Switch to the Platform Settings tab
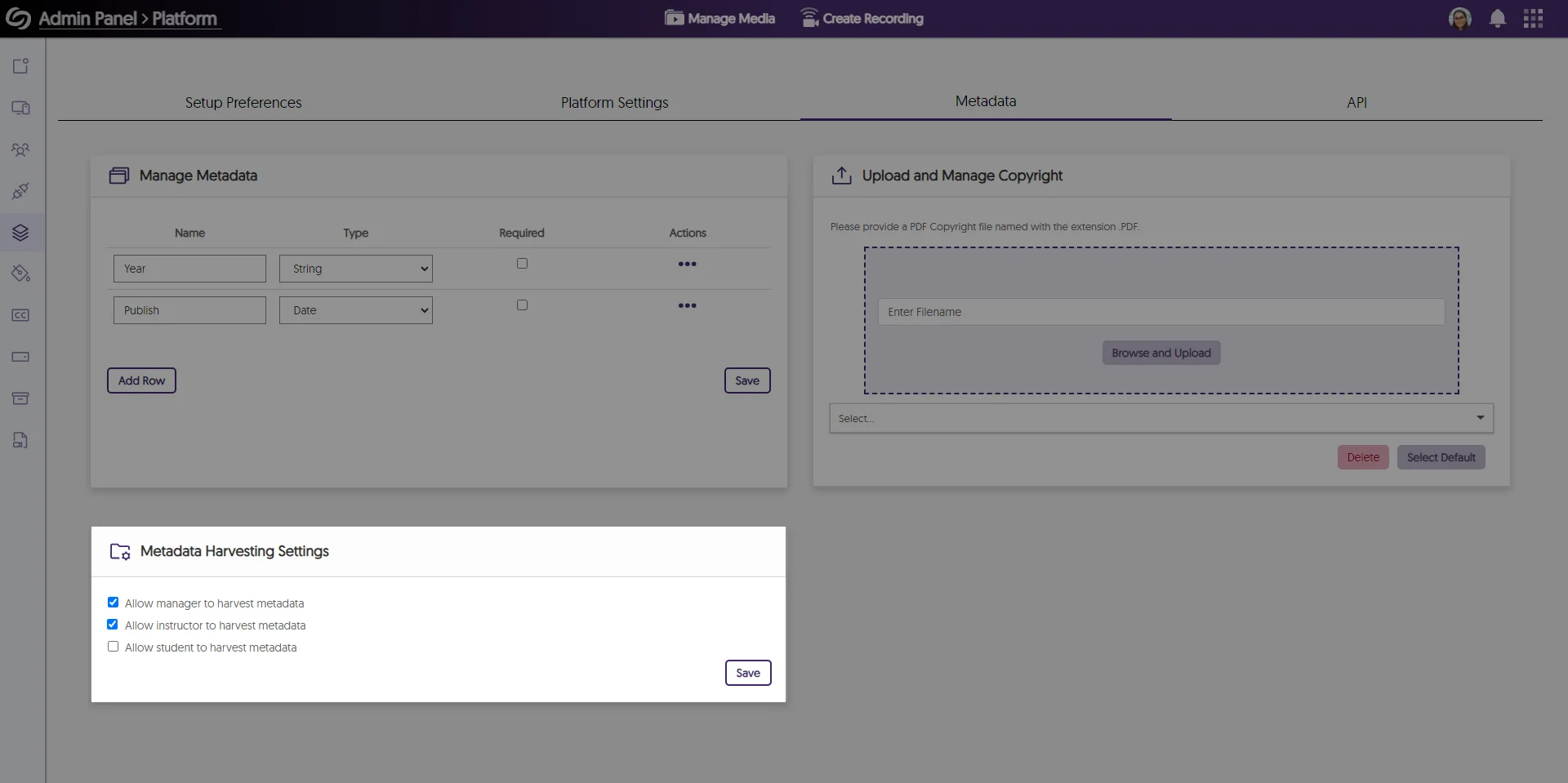1568x783 pixels. coord(614,102)
